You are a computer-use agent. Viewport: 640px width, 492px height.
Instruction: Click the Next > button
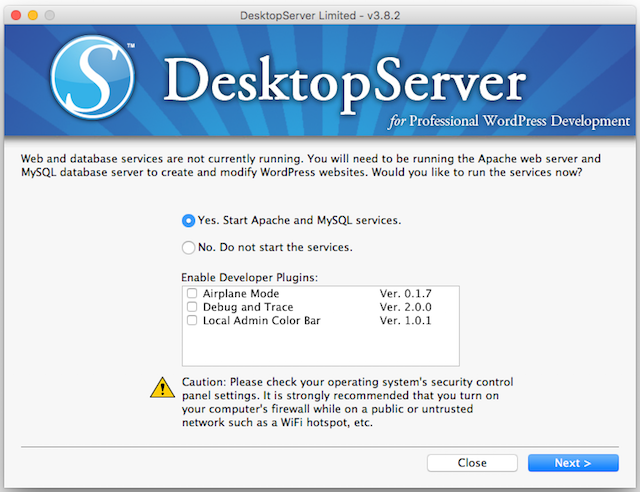tap(573, 463)
